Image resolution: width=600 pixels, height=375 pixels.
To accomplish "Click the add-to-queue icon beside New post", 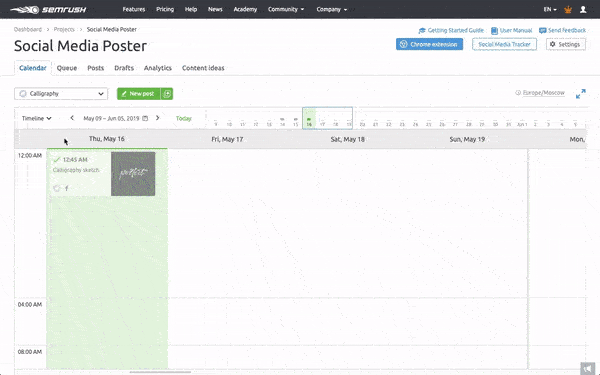I will pos(167,94).
